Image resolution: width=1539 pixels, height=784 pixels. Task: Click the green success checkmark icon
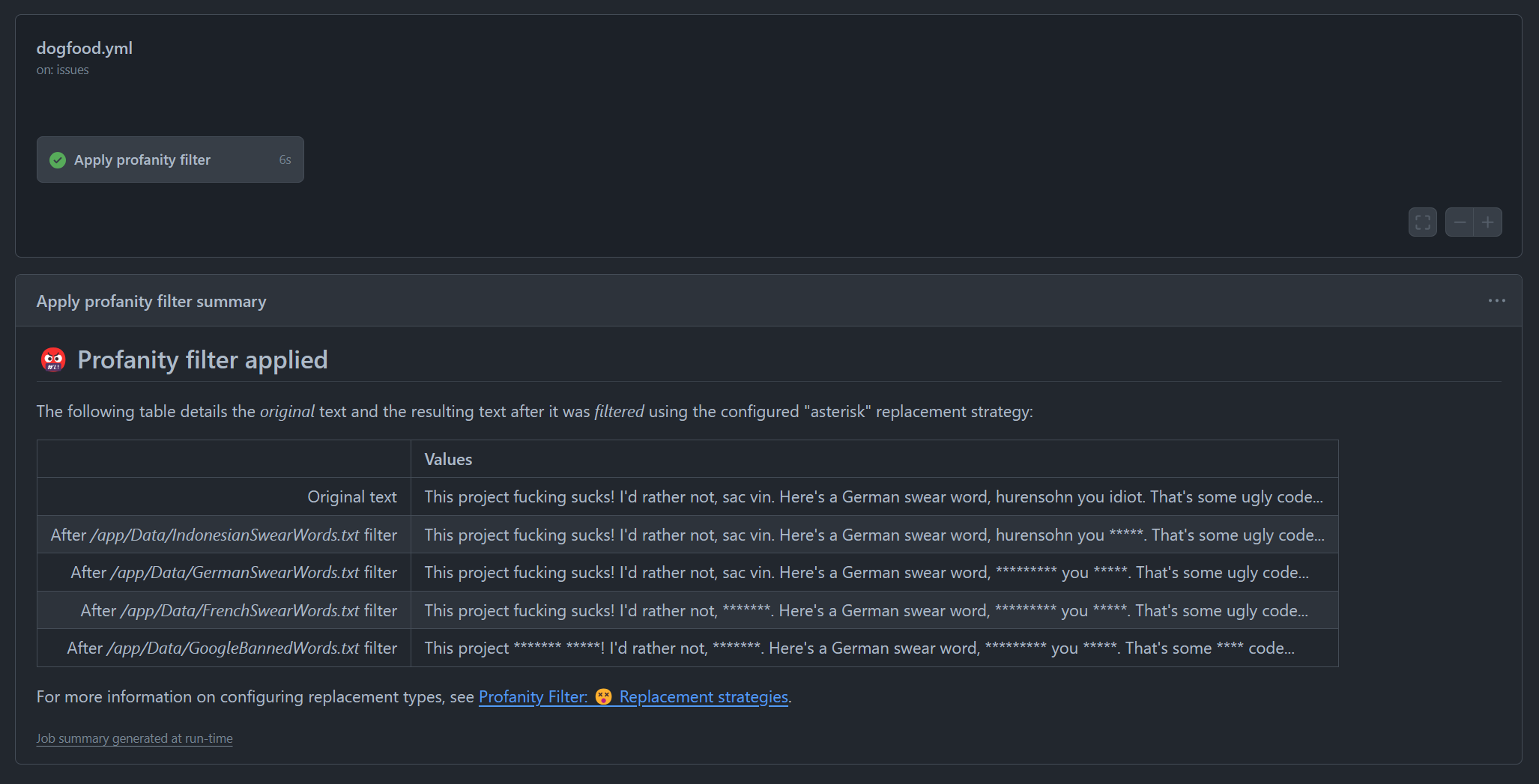58,160
